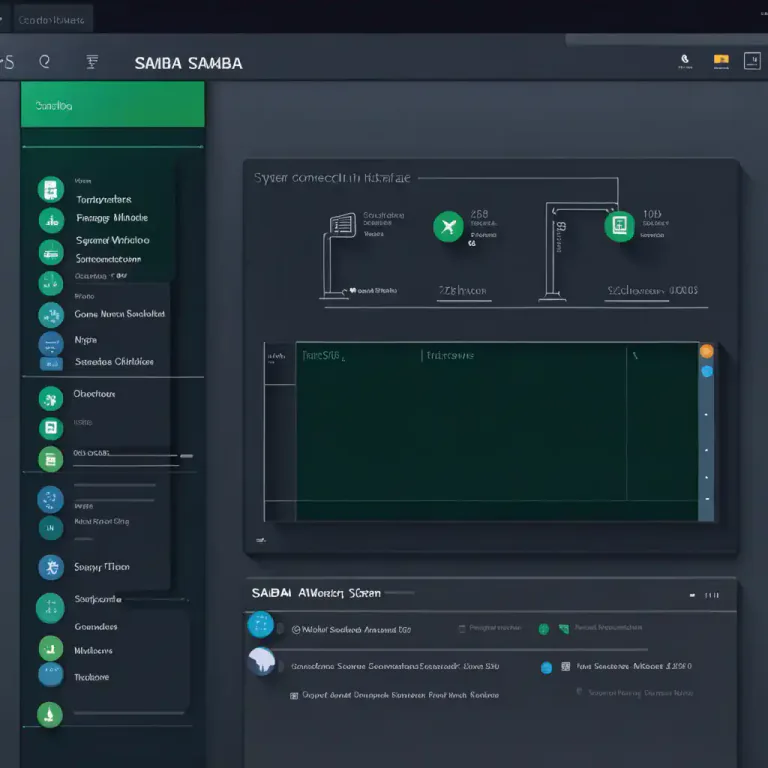This screenshot has height=768, width=768.
Task: Click the yellow folder icon in the top right
Action: click(x=721, y=61)
